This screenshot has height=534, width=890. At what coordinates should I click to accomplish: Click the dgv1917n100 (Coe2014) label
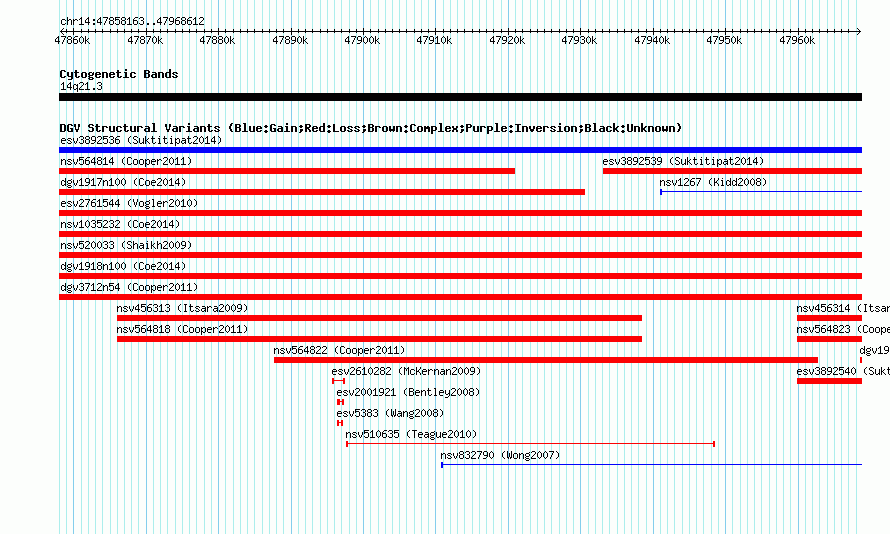coord(123,182)
